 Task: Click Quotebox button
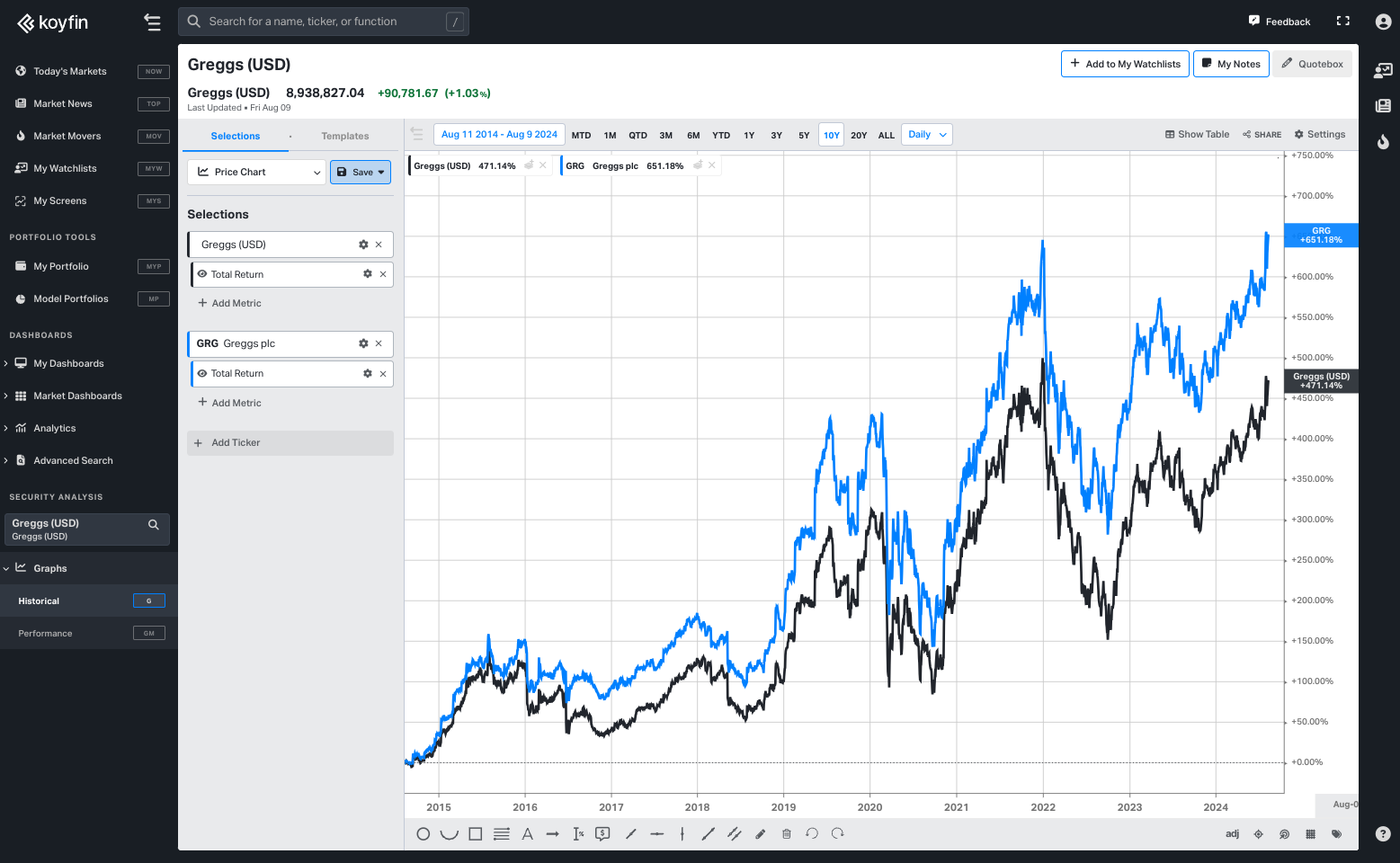click(x=1312, y=64)
